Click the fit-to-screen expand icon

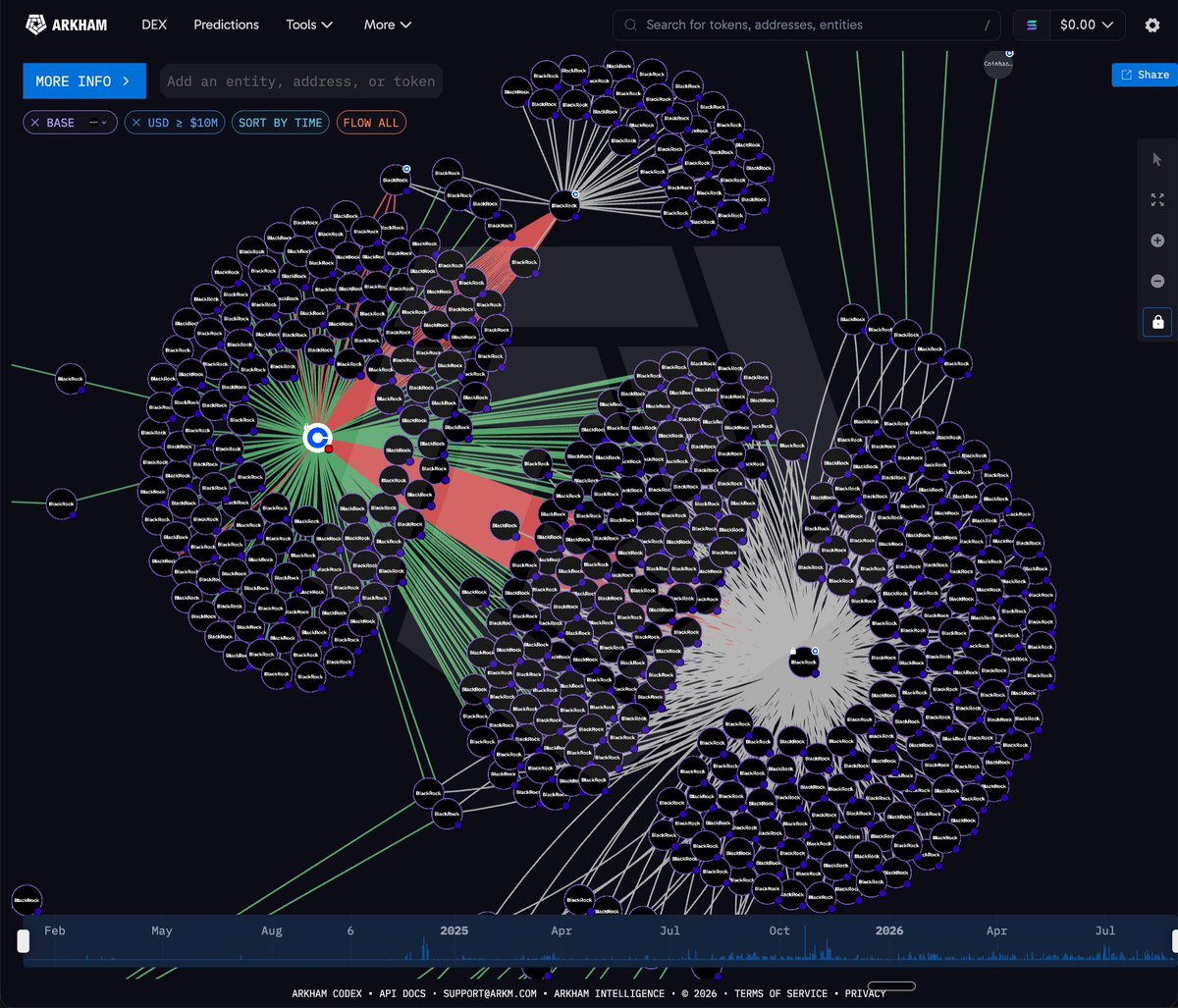(1156, 199)
